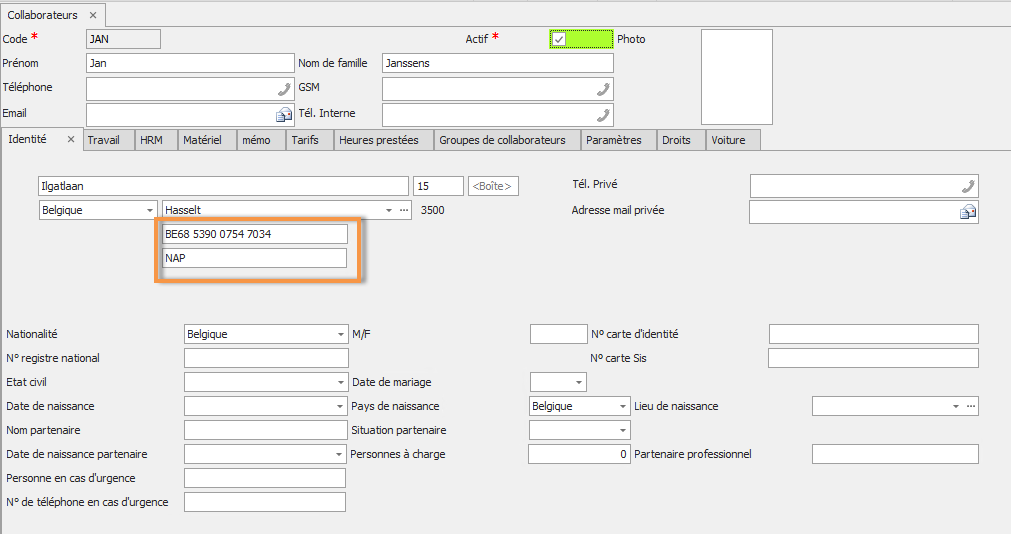Expand the Etat civil dropdown
This screenshot has width=1011, height=534.
(340, 382)
